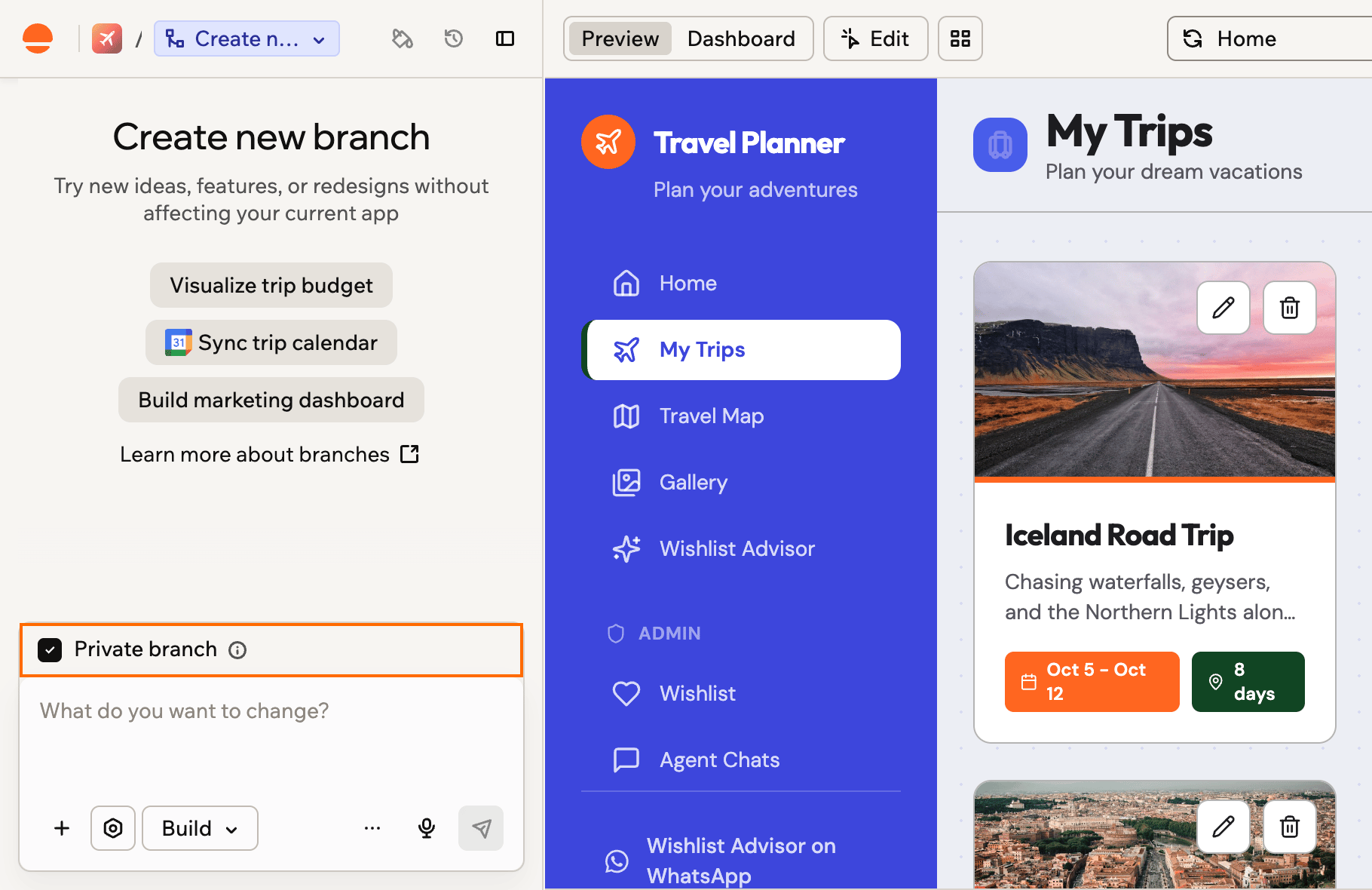Toggle the sidebar panel layout icon
The image size is (1372, 890).
(505, 38)
